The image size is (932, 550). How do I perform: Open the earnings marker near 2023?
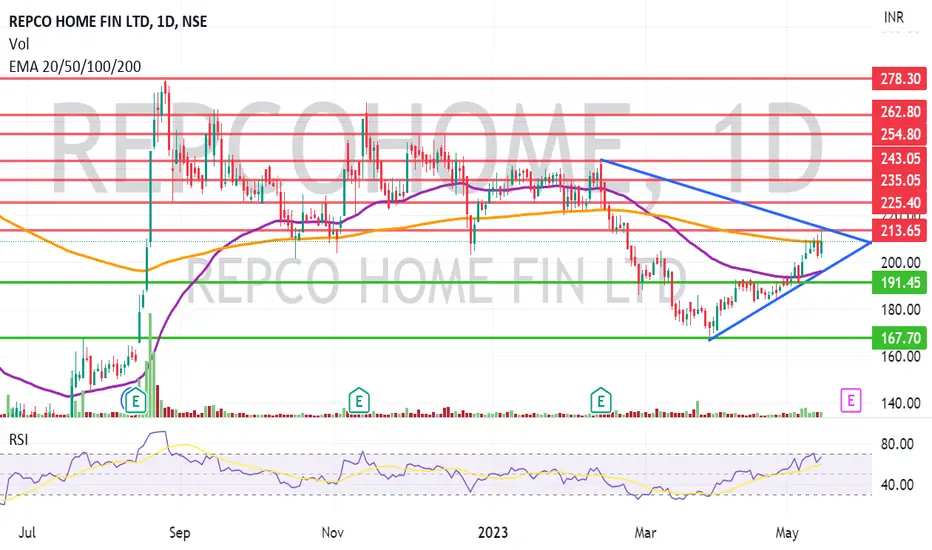[x=600, y=401]
